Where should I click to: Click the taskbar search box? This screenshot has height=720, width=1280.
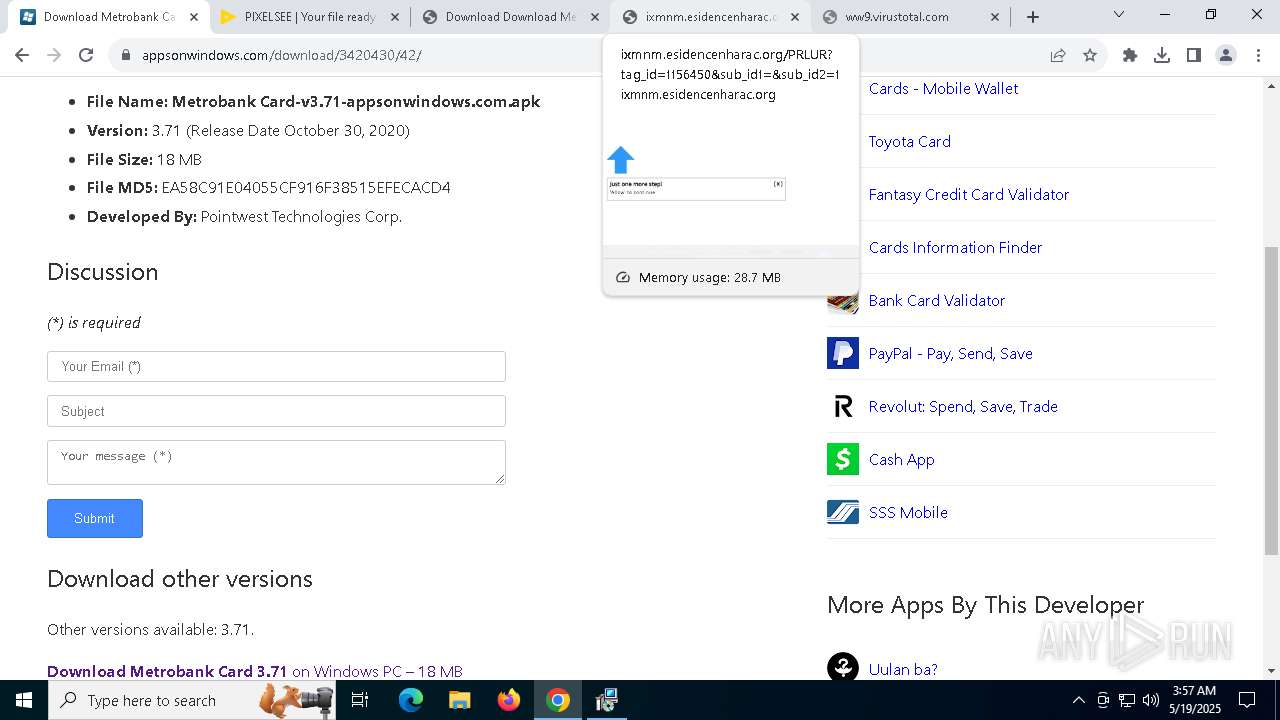tap(193, 700)
